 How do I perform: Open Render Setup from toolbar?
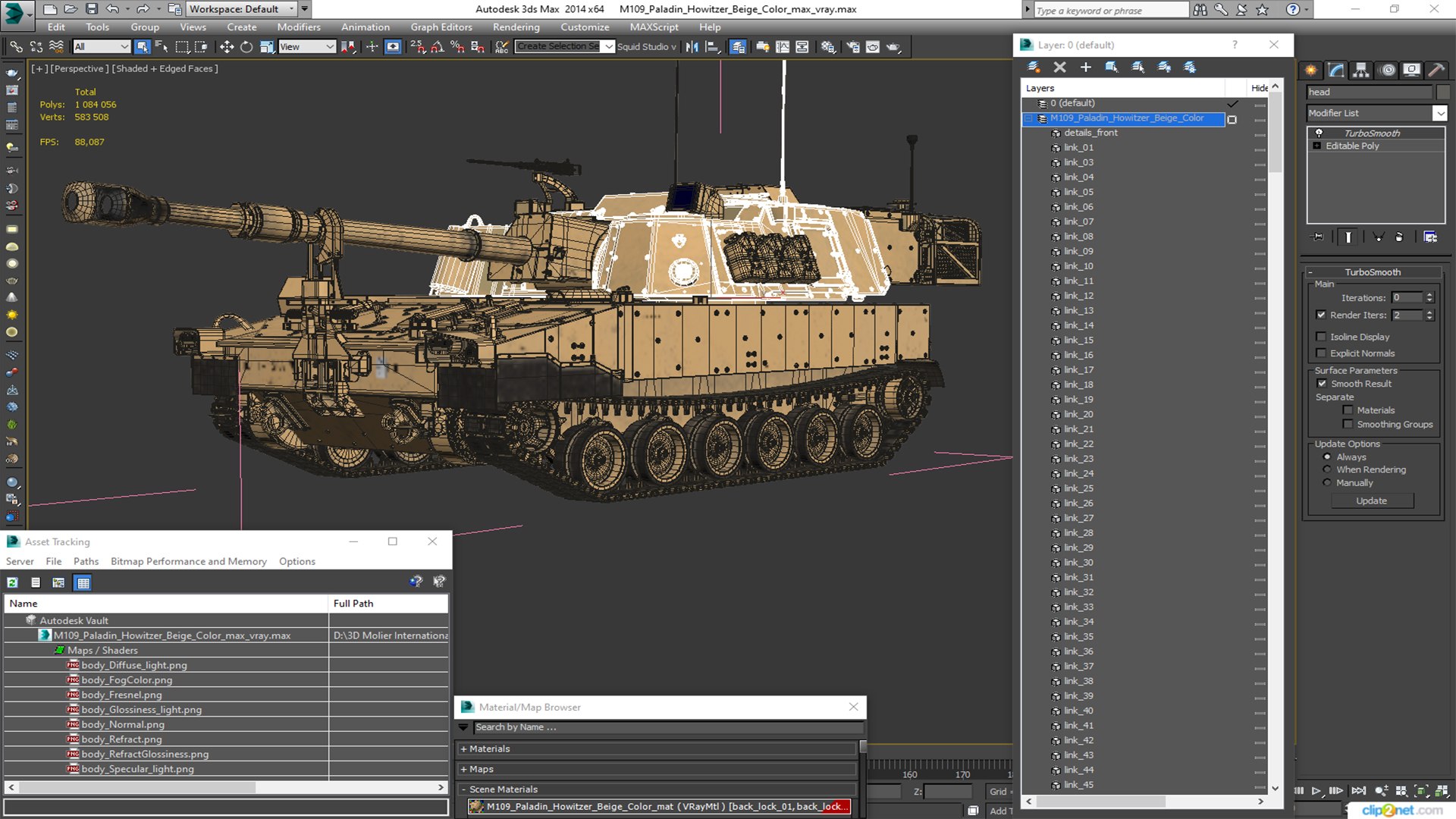coord(853,47)
